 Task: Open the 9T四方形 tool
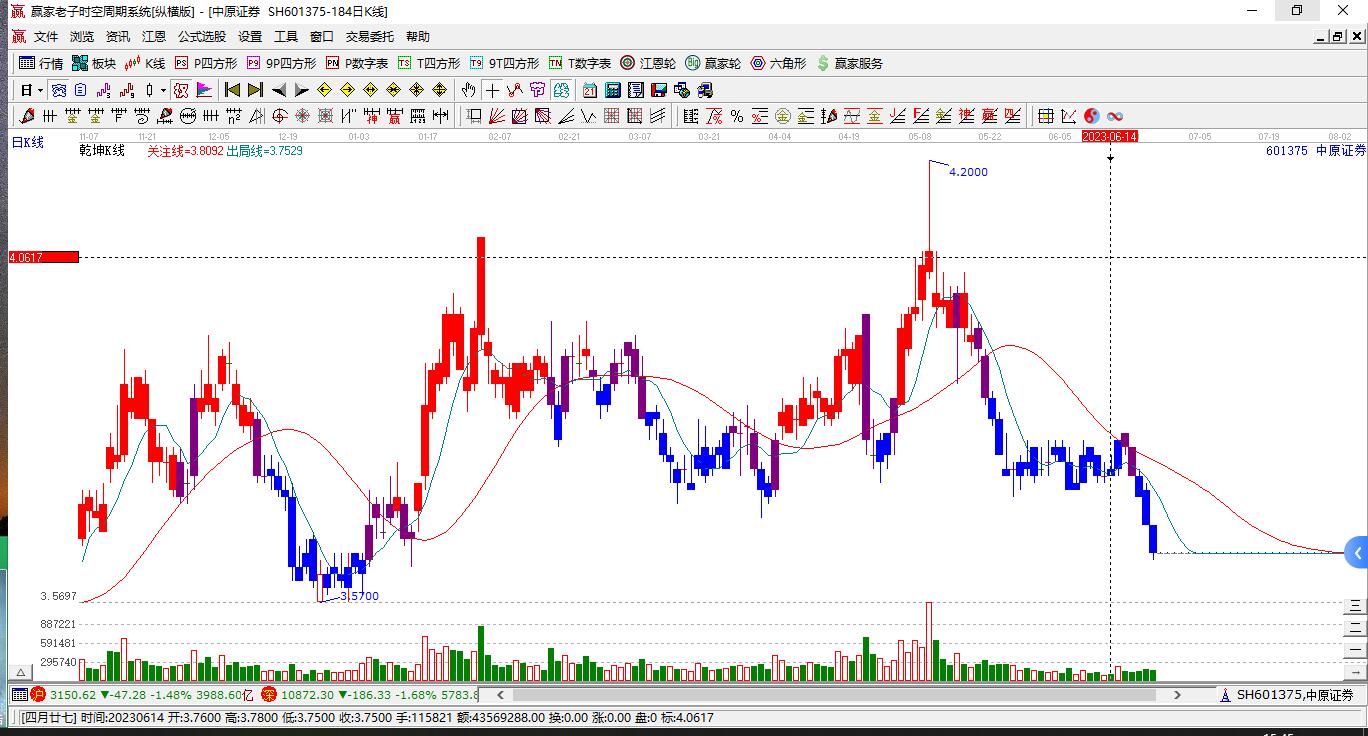[505, 63]
